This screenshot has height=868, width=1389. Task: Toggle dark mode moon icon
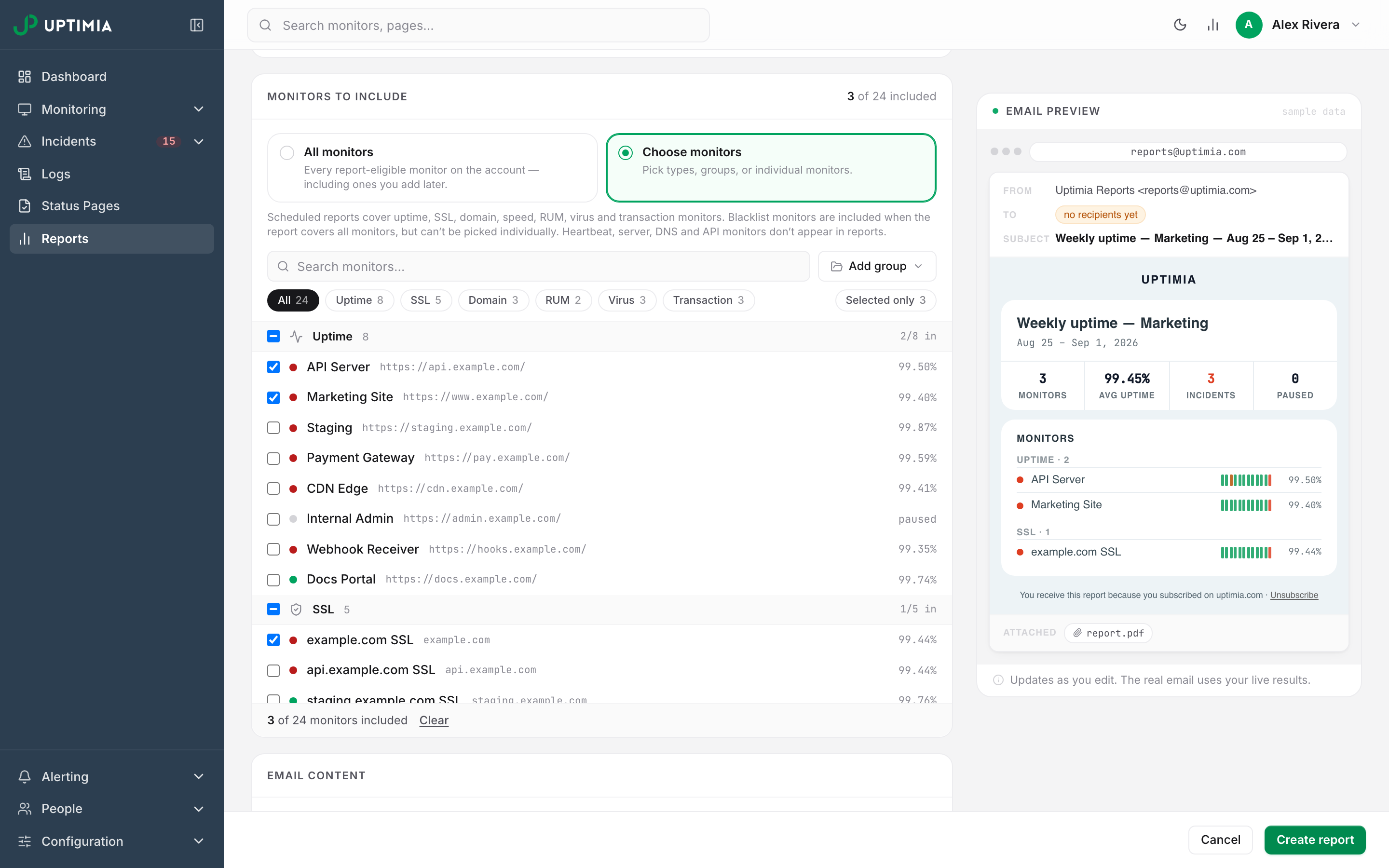click(x=1180, y=25)
